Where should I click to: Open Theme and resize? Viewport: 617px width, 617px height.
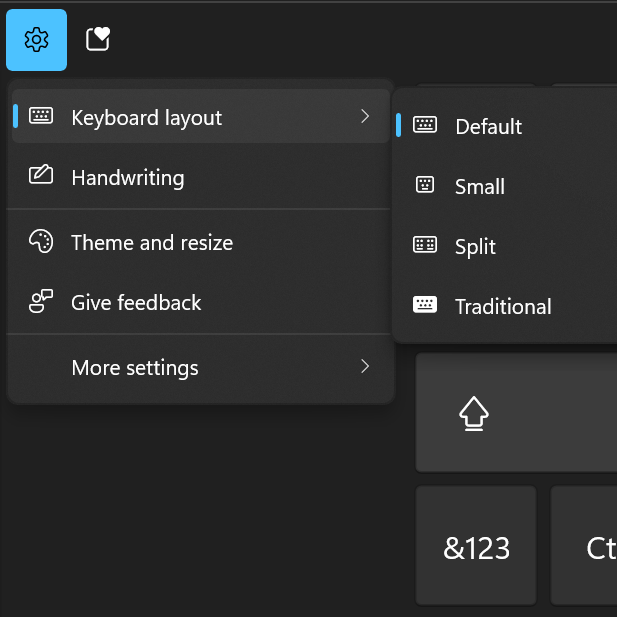[x=201, y=242]
